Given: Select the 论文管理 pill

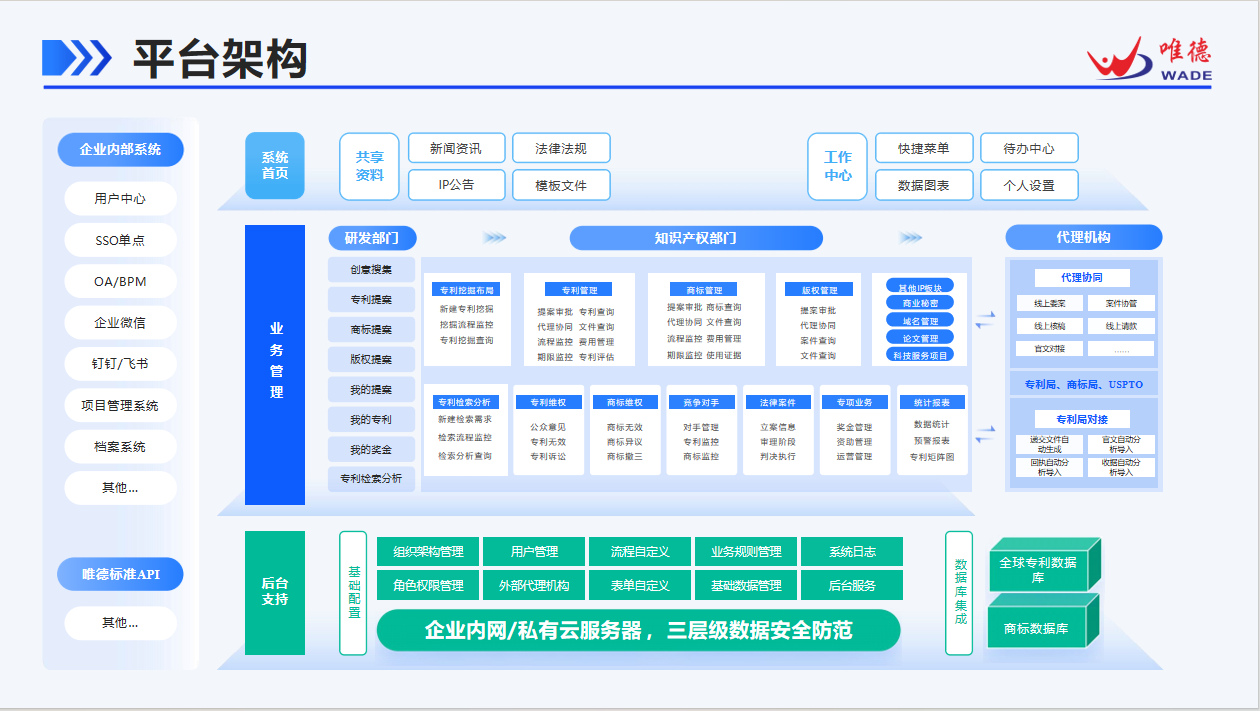Looking at the screenshot, I should tap(920, 337).
